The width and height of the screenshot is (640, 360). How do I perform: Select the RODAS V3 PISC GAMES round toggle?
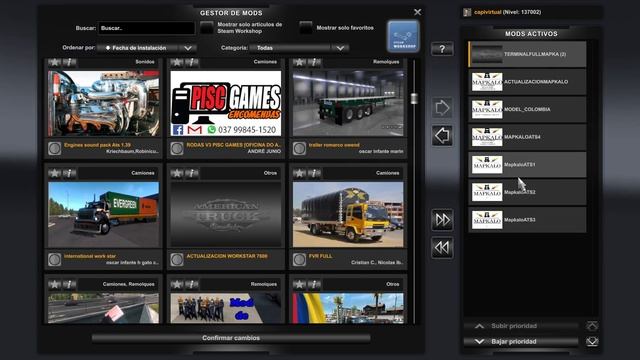coord(177,148)
